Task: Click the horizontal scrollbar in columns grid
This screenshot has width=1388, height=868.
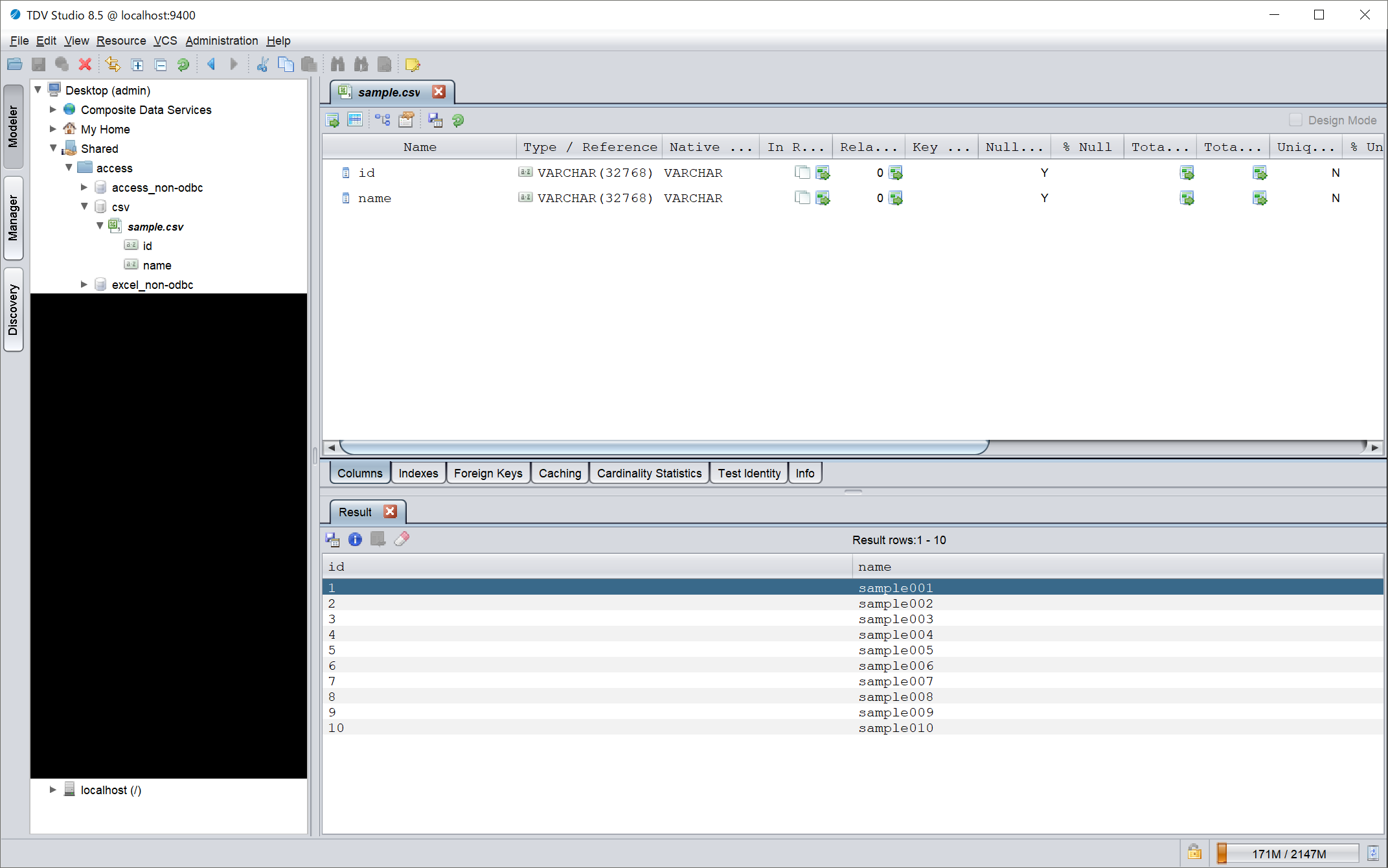Action: tap(664, 447)
